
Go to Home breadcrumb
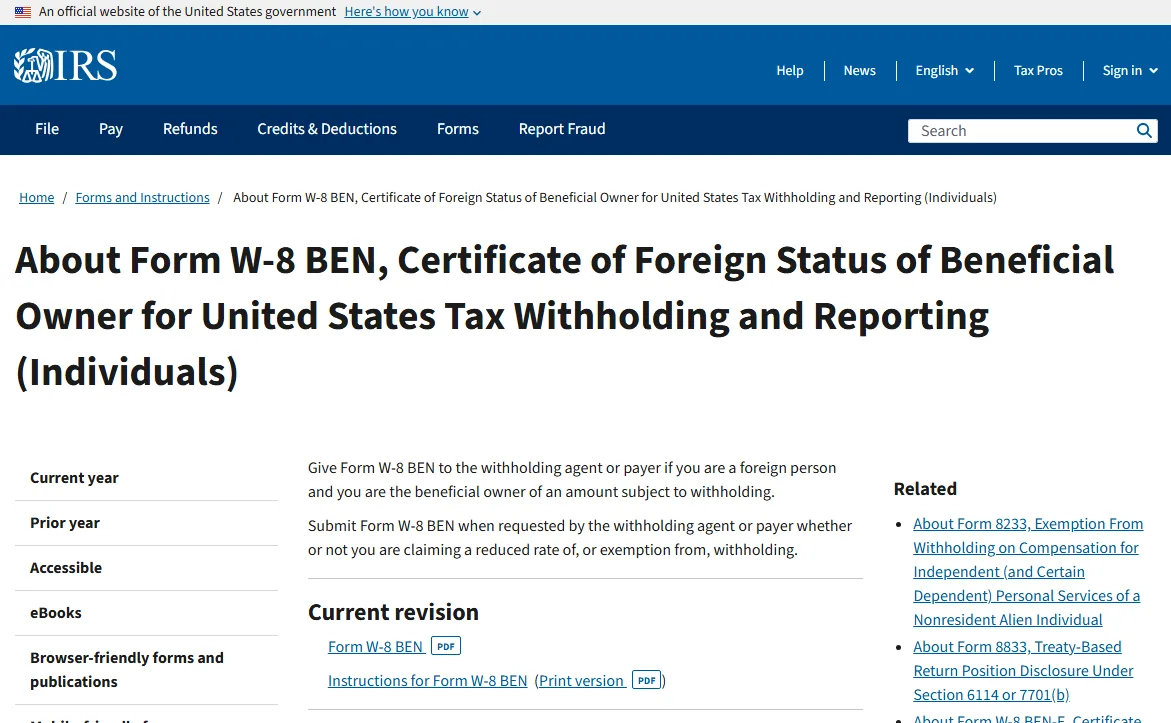click(37, 197)
